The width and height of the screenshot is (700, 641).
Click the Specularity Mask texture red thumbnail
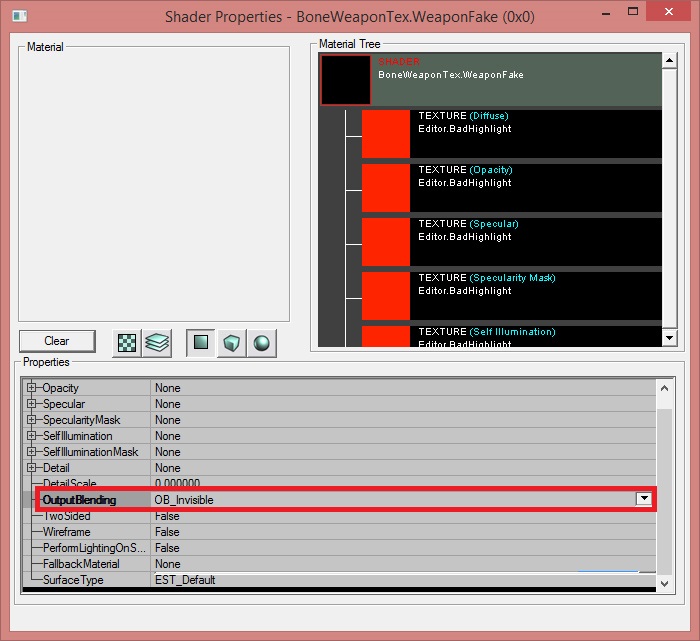[x=386, y=296]
